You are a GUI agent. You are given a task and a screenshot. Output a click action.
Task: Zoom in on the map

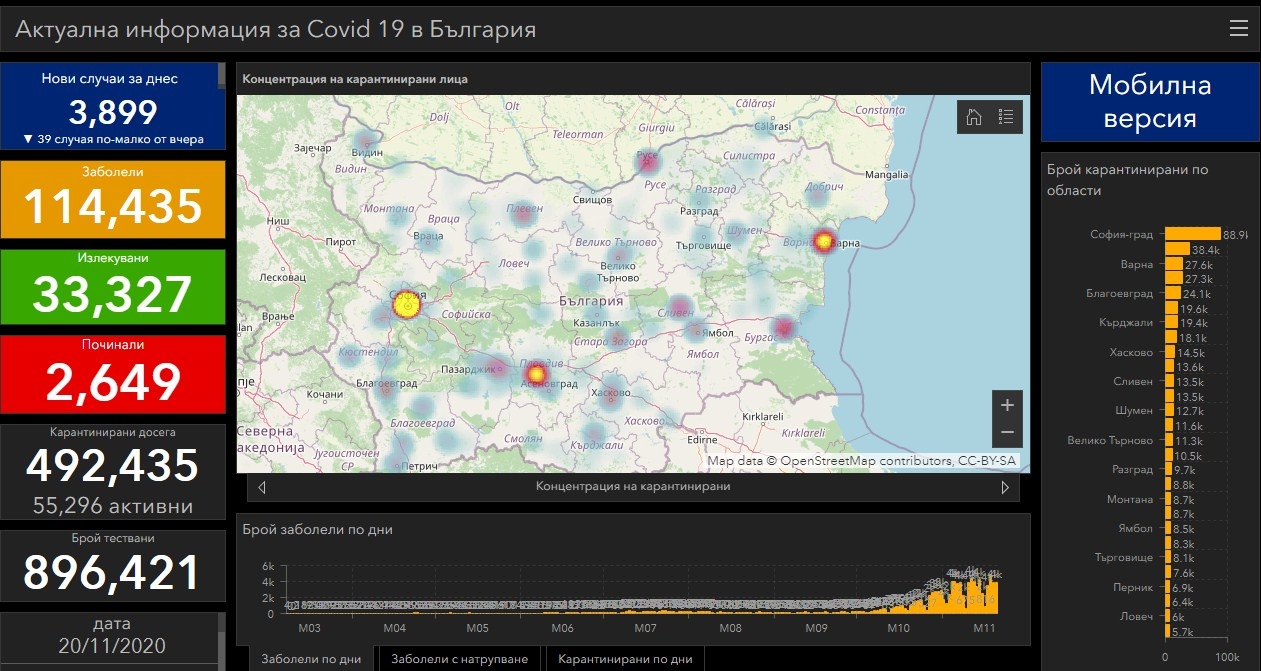coord(1007,405)
